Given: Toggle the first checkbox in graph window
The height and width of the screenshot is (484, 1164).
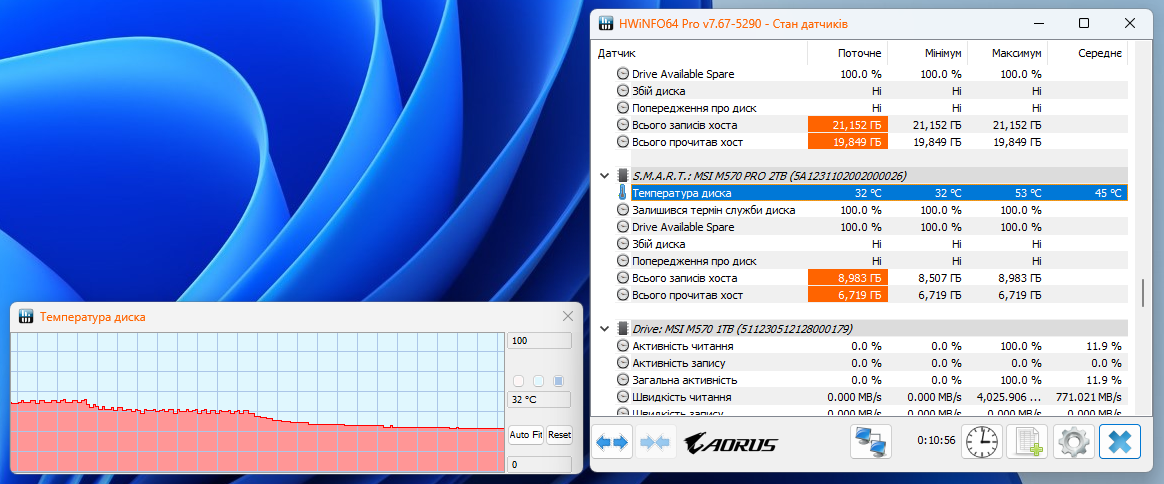Looking at the screenshot, I should (x=519, y=381).
